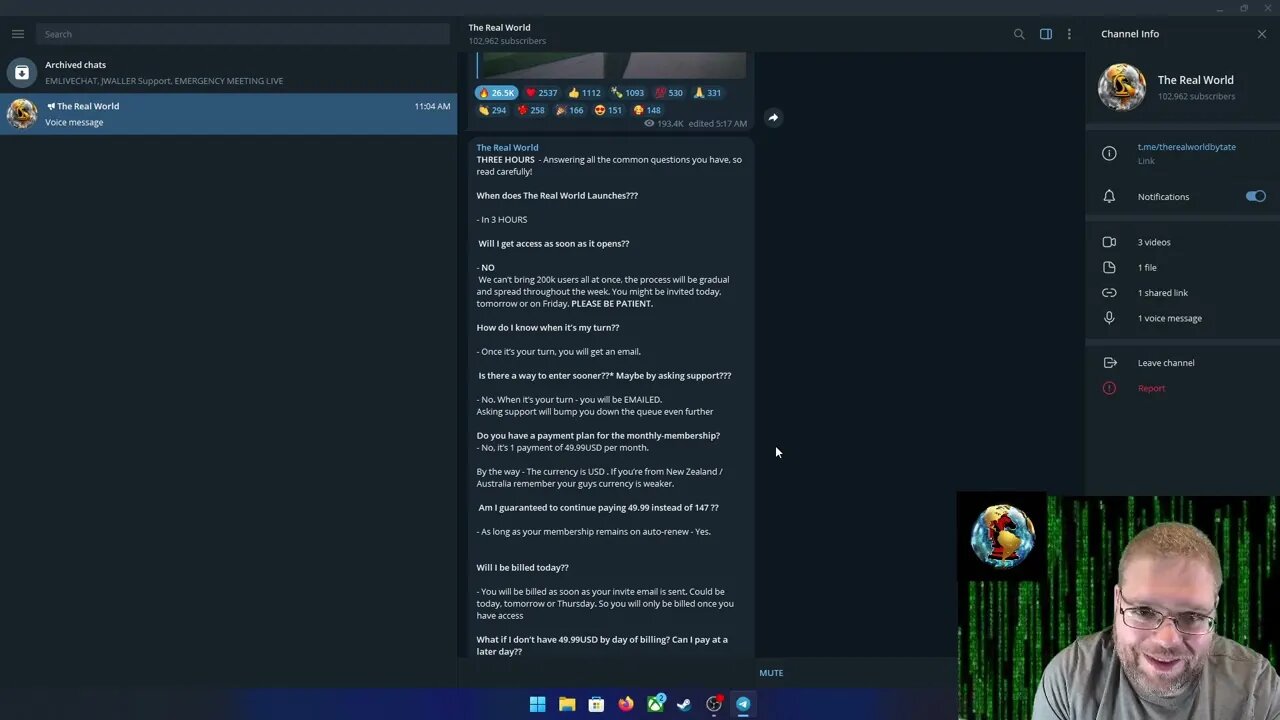This screenshot has height=720, width=1280.
Task: Toggle the right info side panel
Action: pyautogui.click(x=1046, y=34)
